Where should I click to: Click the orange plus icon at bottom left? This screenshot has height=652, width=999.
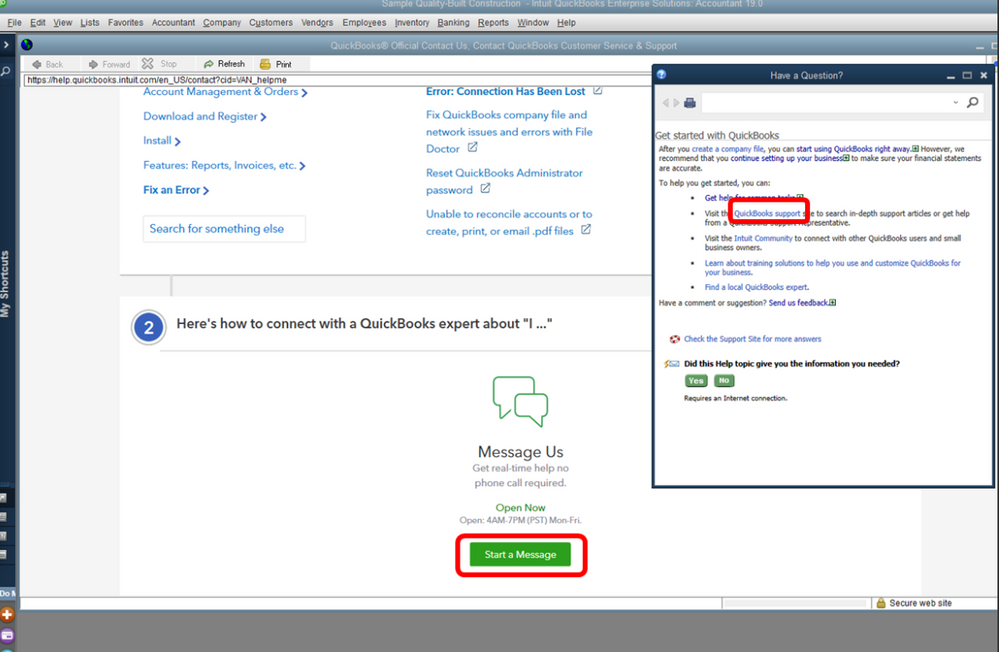pyautogui.click(x=7, y=614)
